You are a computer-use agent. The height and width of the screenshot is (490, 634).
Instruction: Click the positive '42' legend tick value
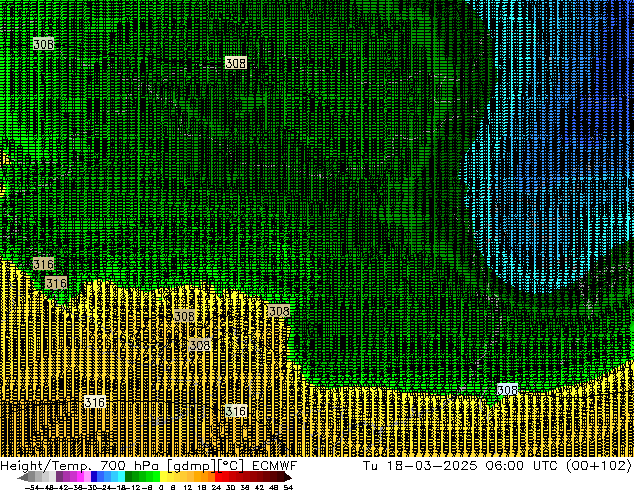259,487
